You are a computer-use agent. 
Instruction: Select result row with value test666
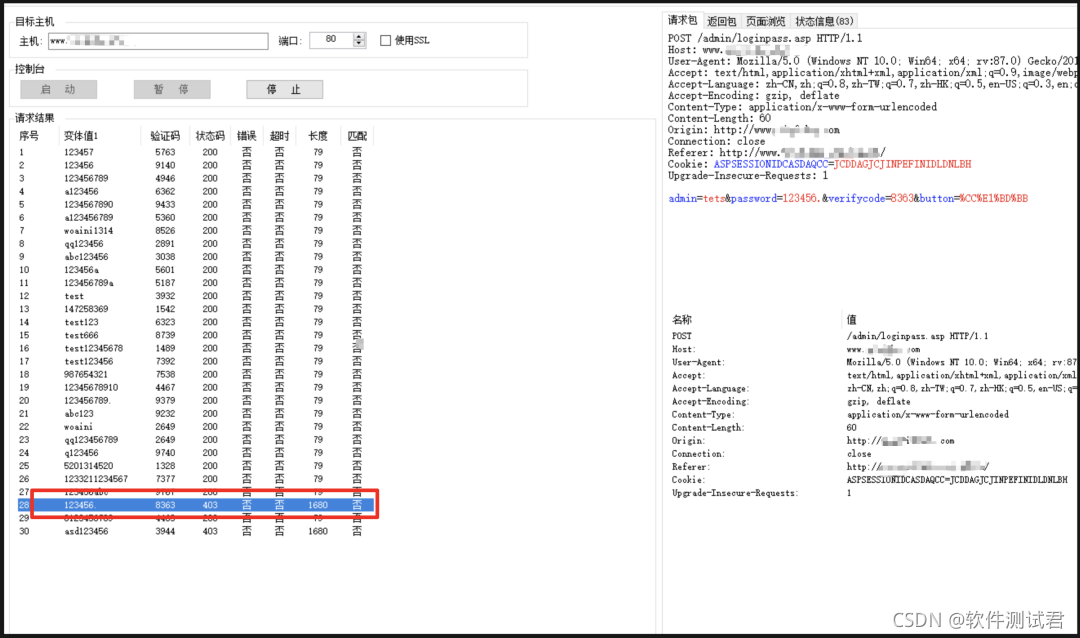[x=196, y=336]
